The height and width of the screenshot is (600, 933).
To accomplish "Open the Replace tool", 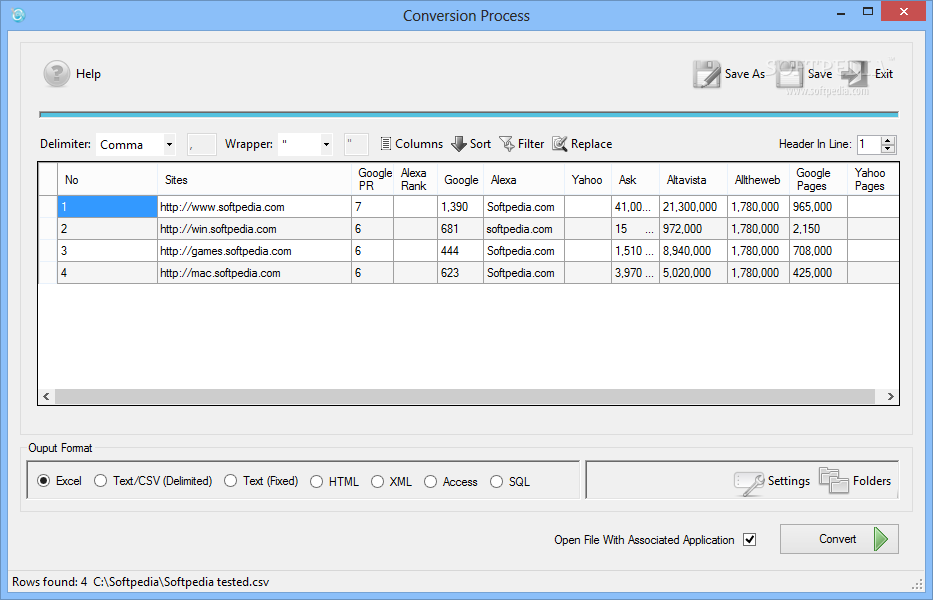I will (582, 144).
